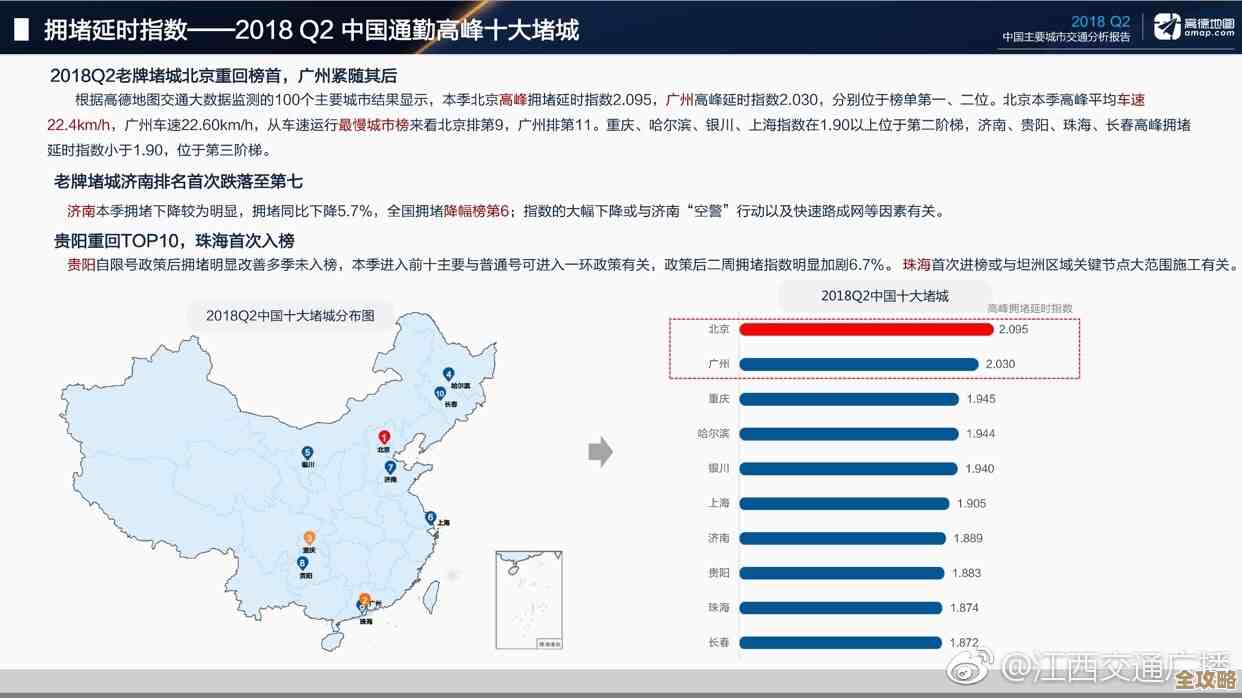Click inside the red dashed highlight box
The width and height of the screenshot is (1242, 698).
pyautogui.click(x=875, y=346)
